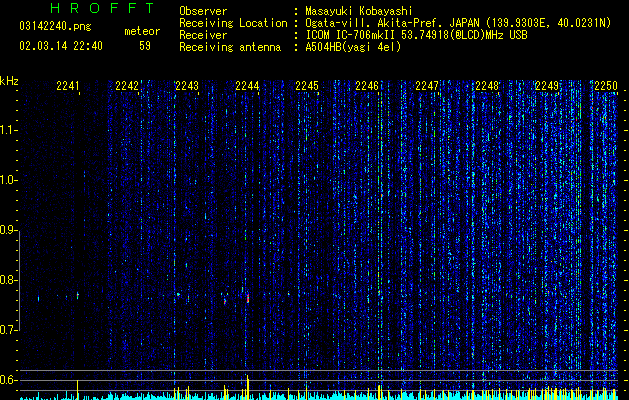Click the meteor count 59
Screen dimensions: 629x400
145,46
